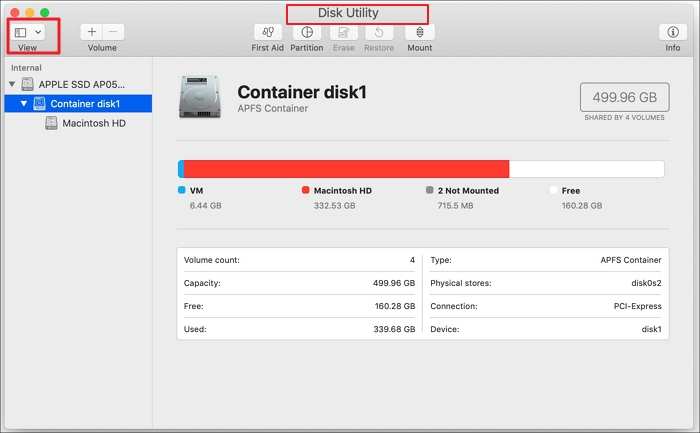Image resolution: width=700 pixels, height=433 pixels.
Task: Maximize the Disk Utility window
Action: pos(45,12)
